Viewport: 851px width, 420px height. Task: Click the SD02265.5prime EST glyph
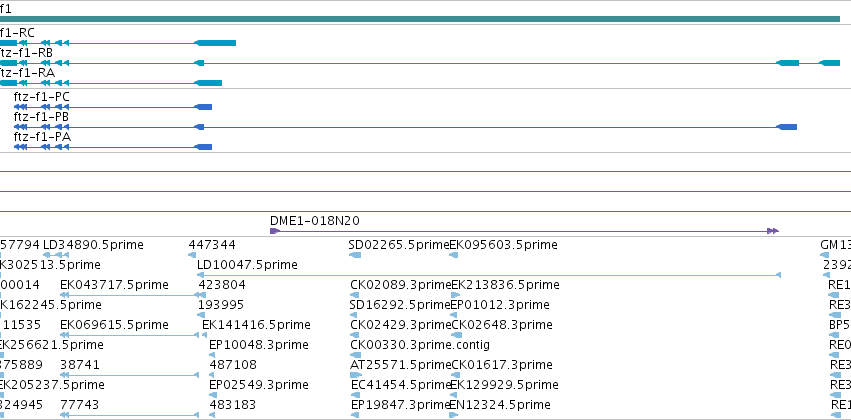pos(354,255)
